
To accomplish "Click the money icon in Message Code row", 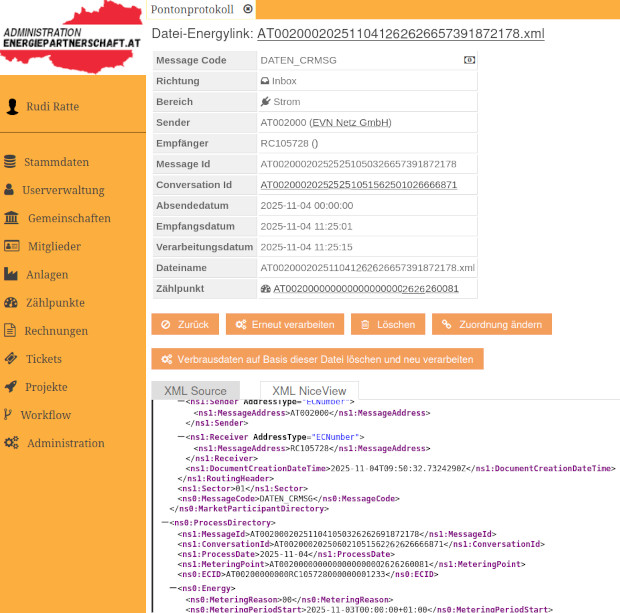I will coord(469,60).
